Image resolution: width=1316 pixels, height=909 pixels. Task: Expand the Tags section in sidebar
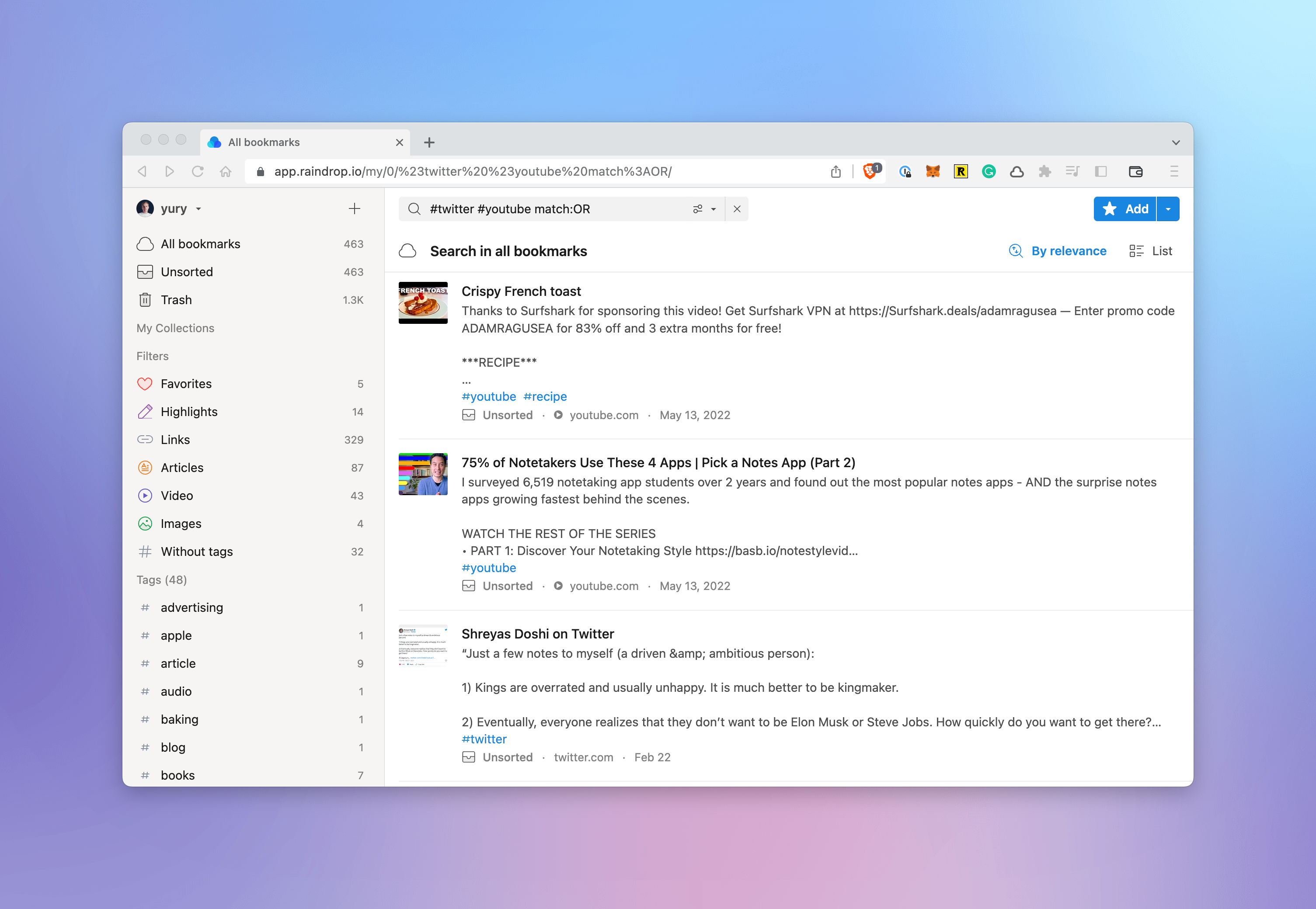(x=163, y=580)
